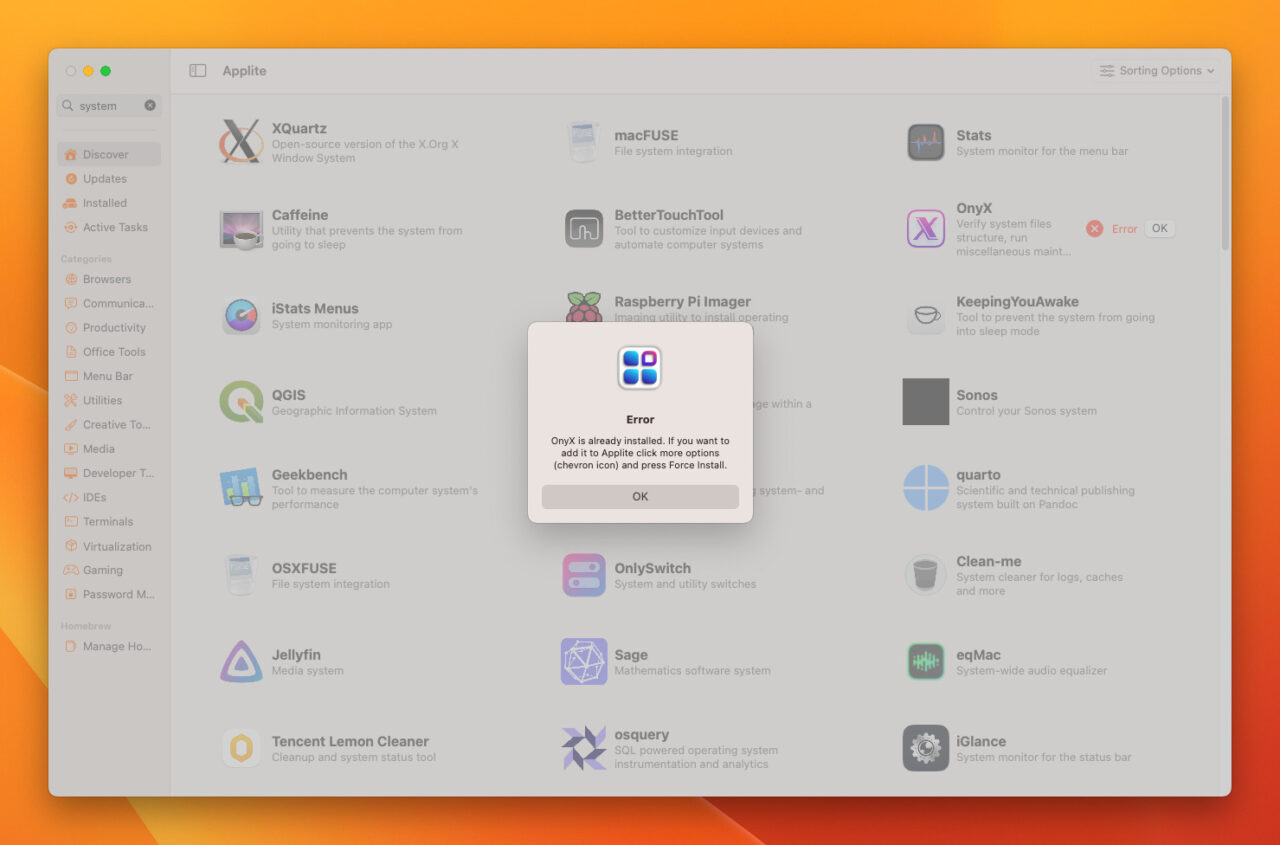Dismiss OnyX error with inline OK button
Viewport: 1280px width, 845px height.
pyautogui.click(x=1159, y=228)
